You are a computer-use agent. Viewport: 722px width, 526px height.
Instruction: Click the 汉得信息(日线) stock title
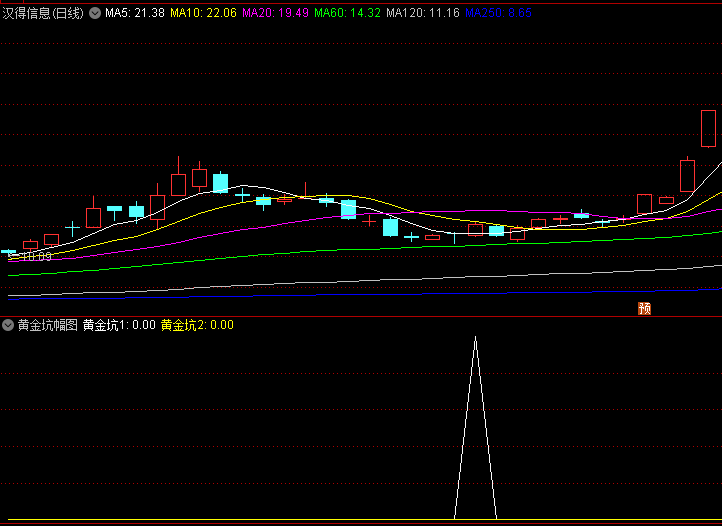pos(44,13)
